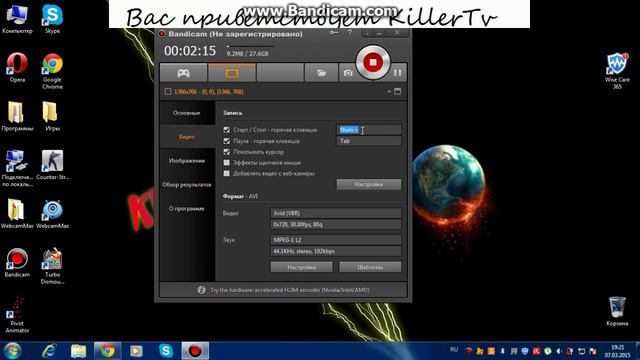640x360 pixels.
Task: Select screen rectangle recording mode icon
Action: pyautogui.click(x=232, y=73)
